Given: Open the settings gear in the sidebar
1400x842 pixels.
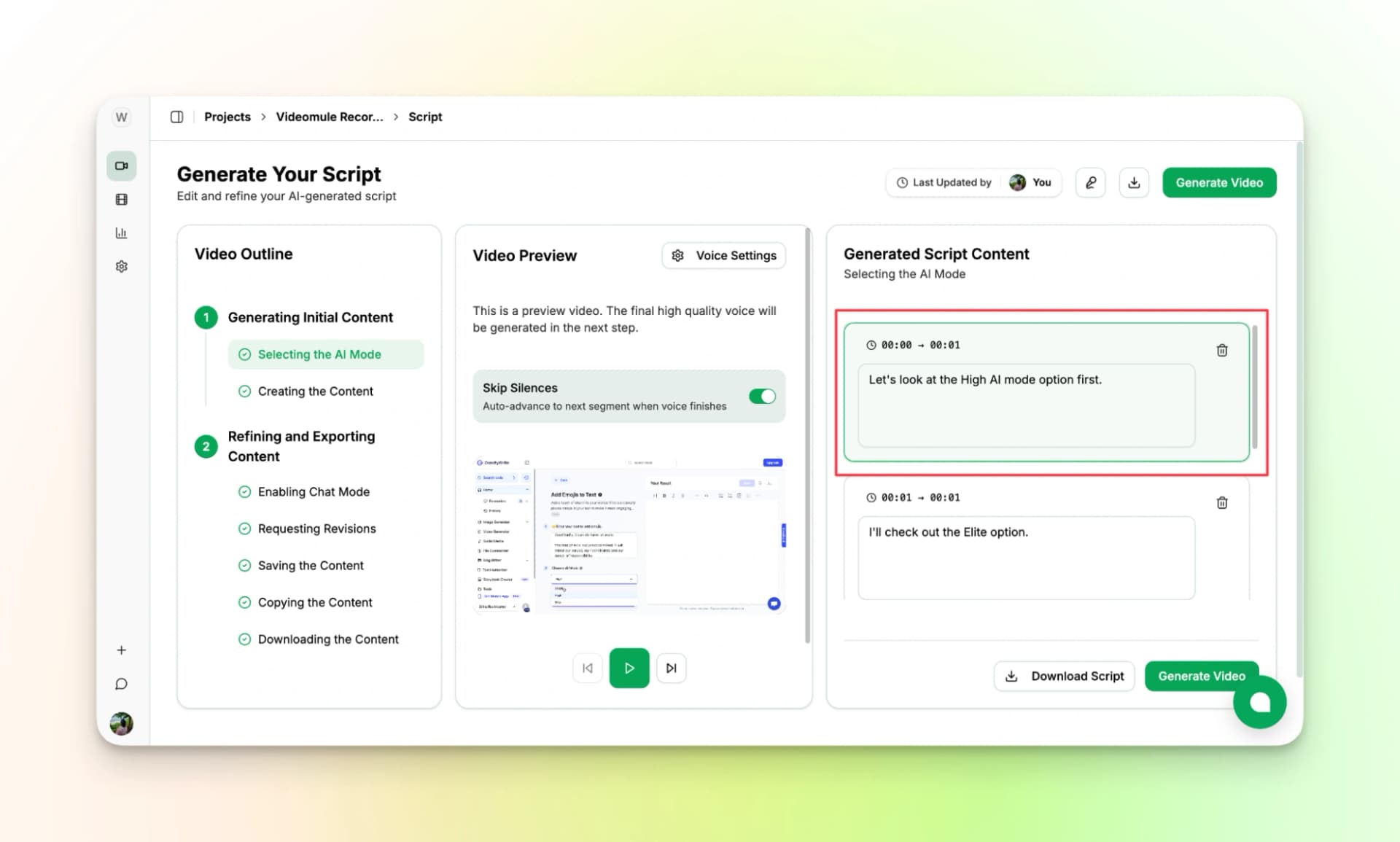Looking at the screenshot, I should 121,266.
